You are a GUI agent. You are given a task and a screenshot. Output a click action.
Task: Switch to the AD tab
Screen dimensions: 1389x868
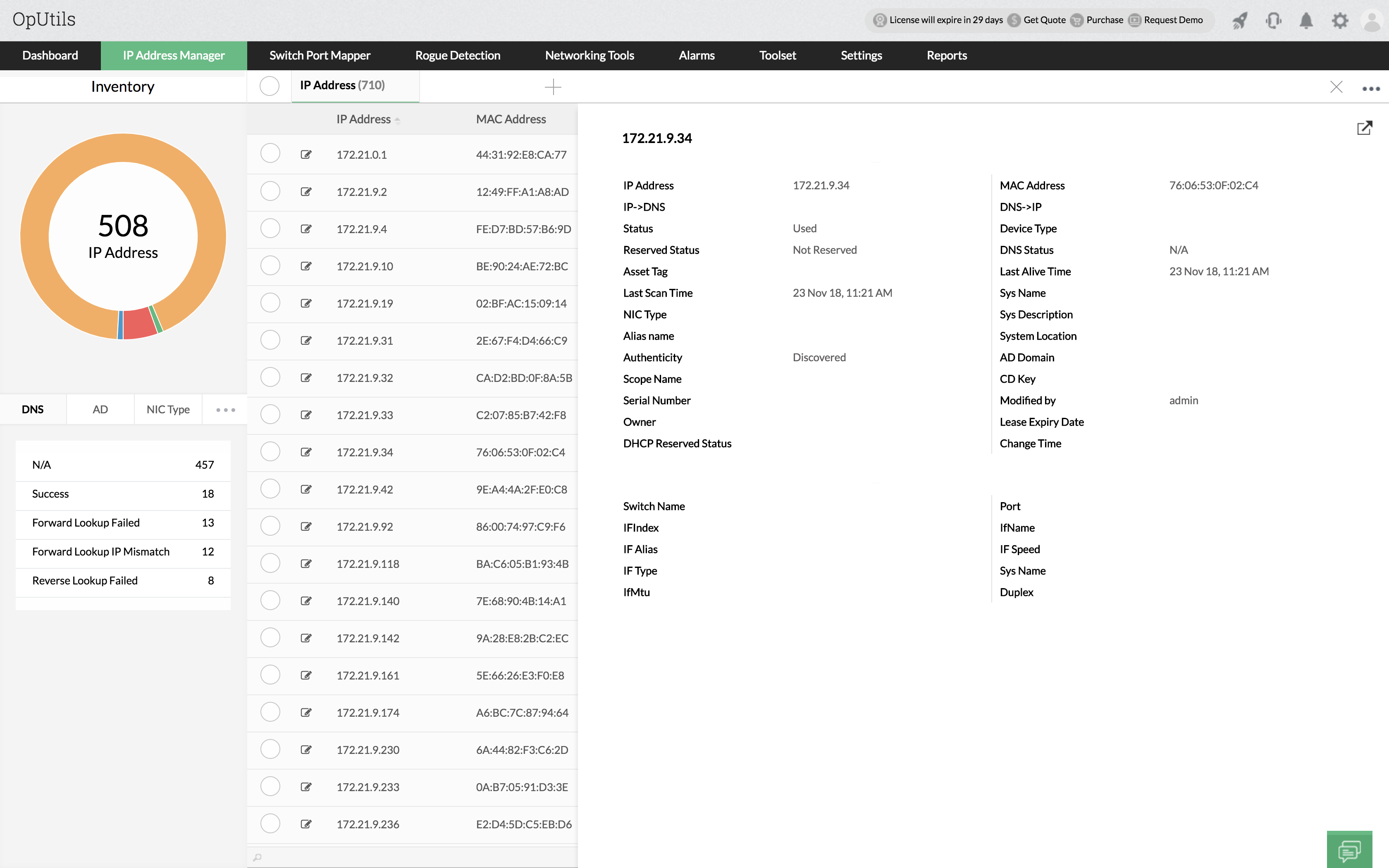(x=100, y=409)
